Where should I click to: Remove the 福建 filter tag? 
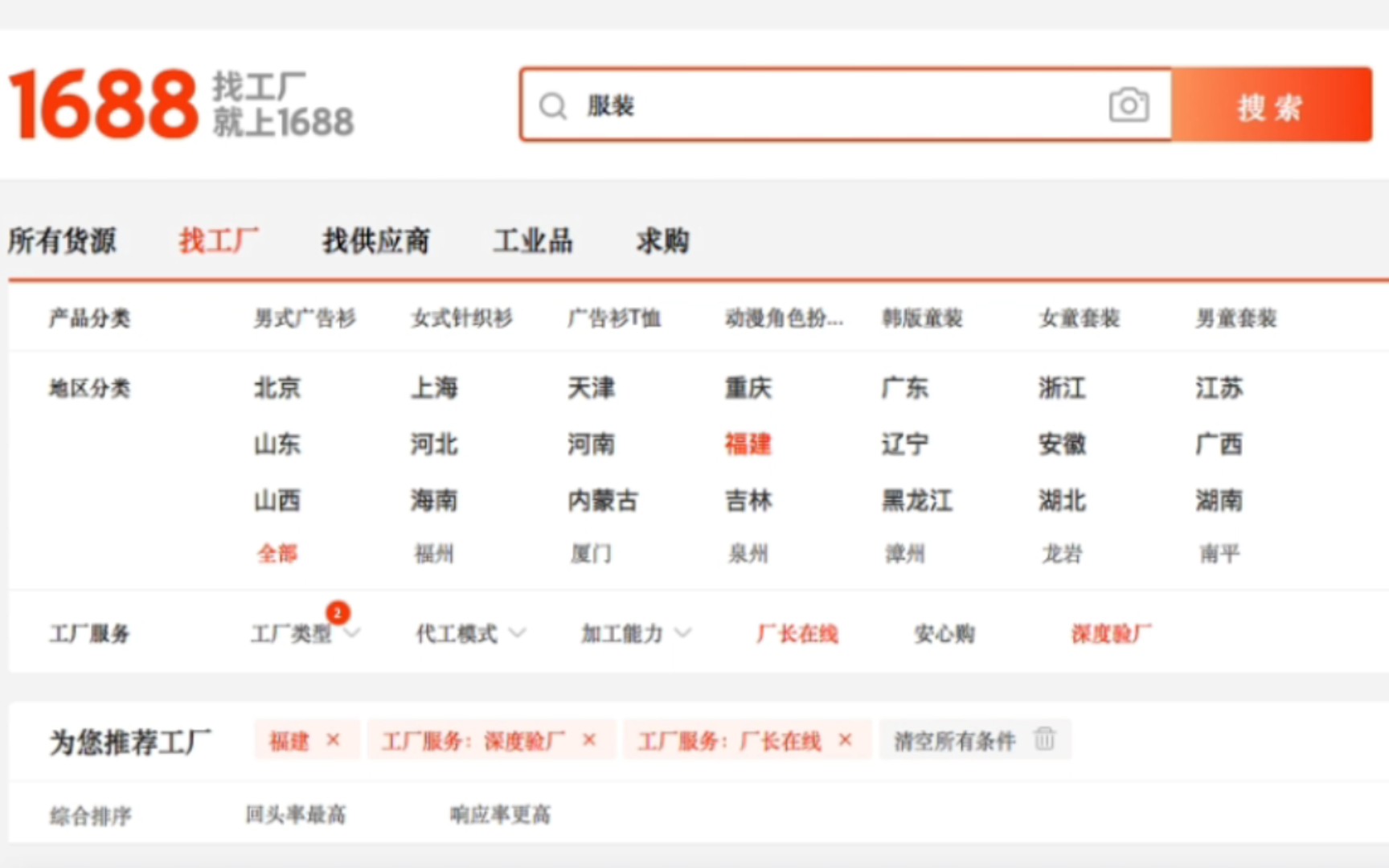333,739
